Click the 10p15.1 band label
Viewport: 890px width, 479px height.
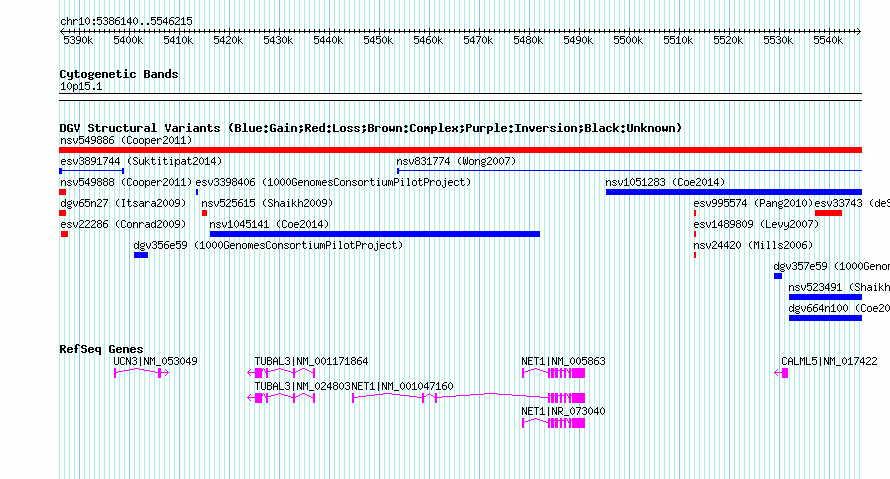81,86
